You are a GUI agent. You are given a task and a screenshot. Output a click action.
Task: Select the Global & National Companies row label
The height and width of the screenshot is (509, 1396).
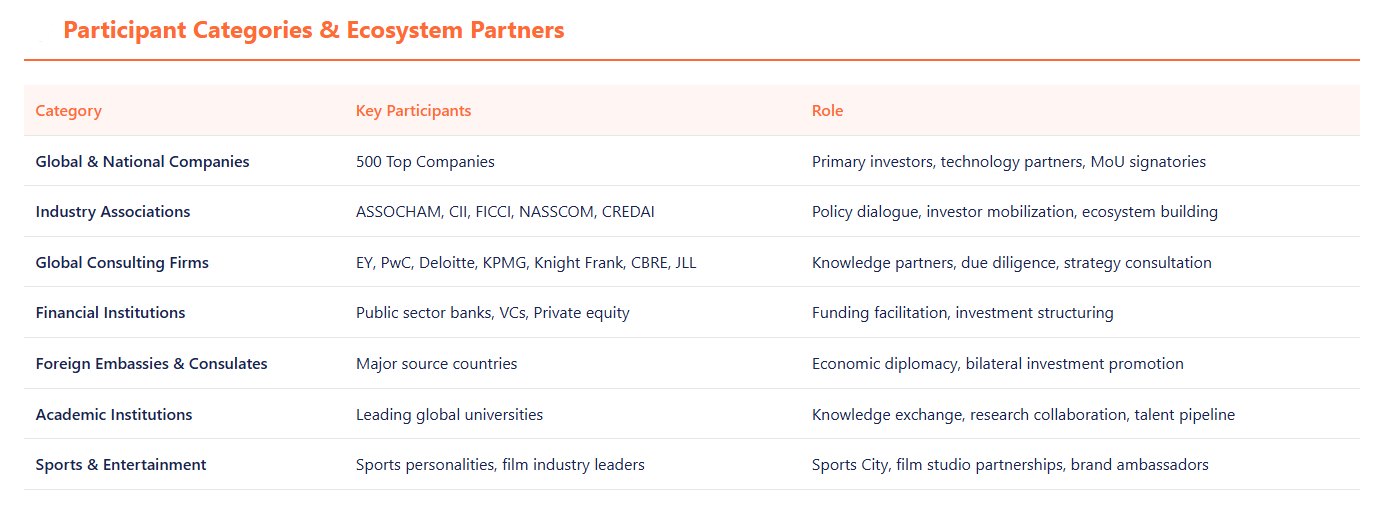coord(142,162)
